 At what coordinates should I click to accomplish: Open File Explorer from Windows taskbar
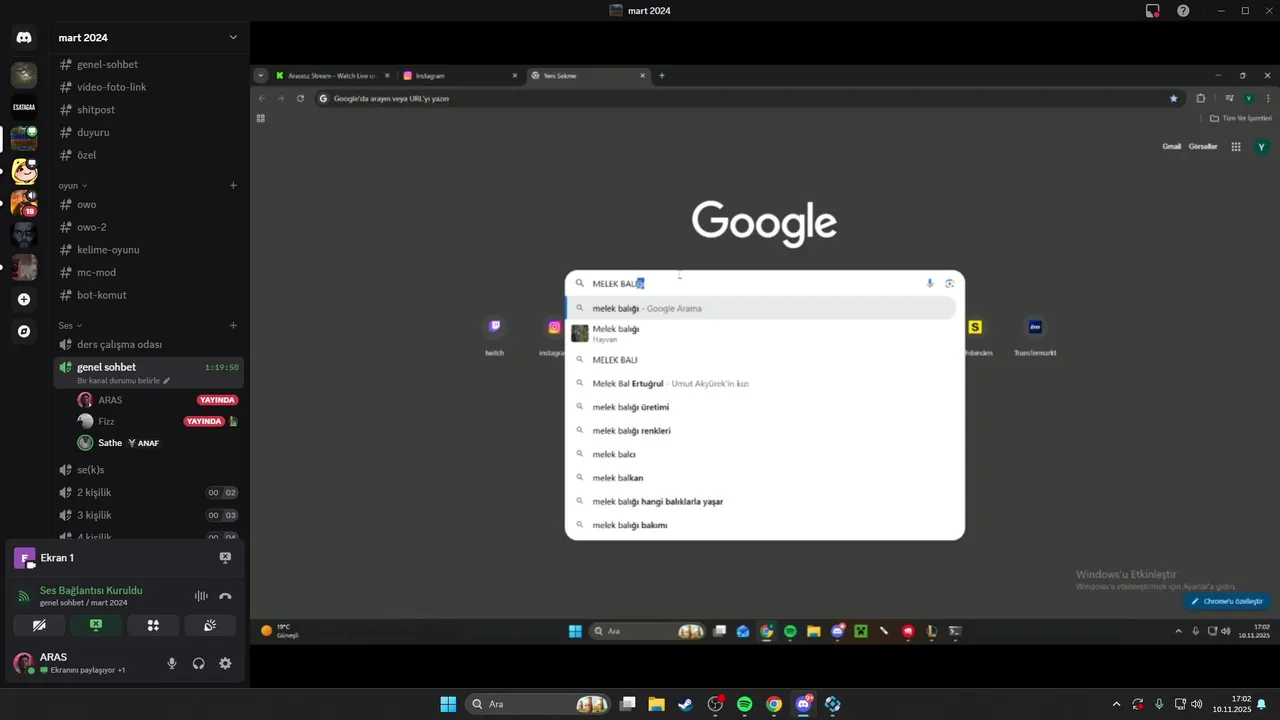pyautogui.click(x=656, y=704)
